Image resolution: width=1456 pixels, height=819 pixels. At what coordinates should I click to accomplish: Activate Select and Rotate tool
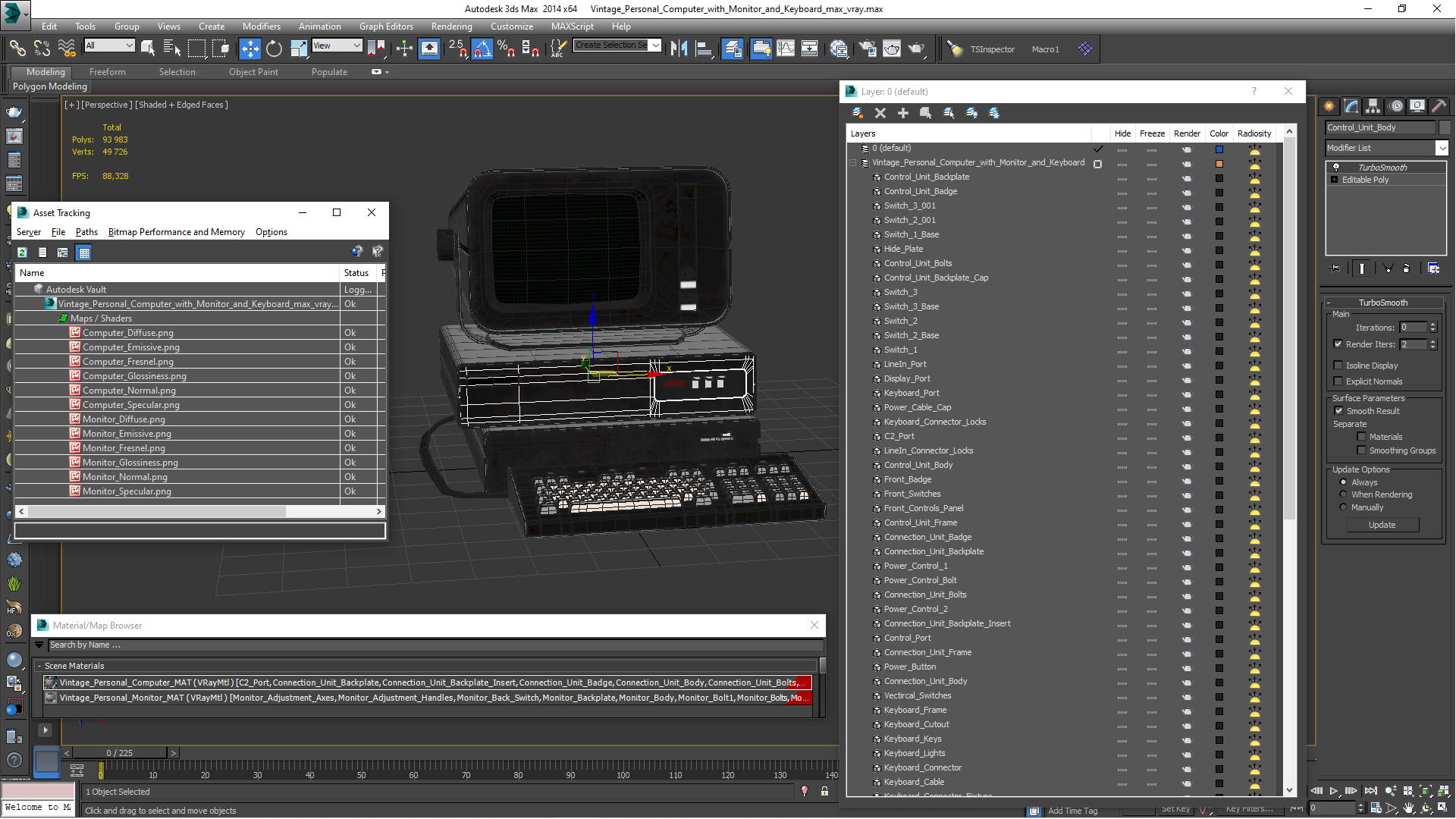click(274, 49)
